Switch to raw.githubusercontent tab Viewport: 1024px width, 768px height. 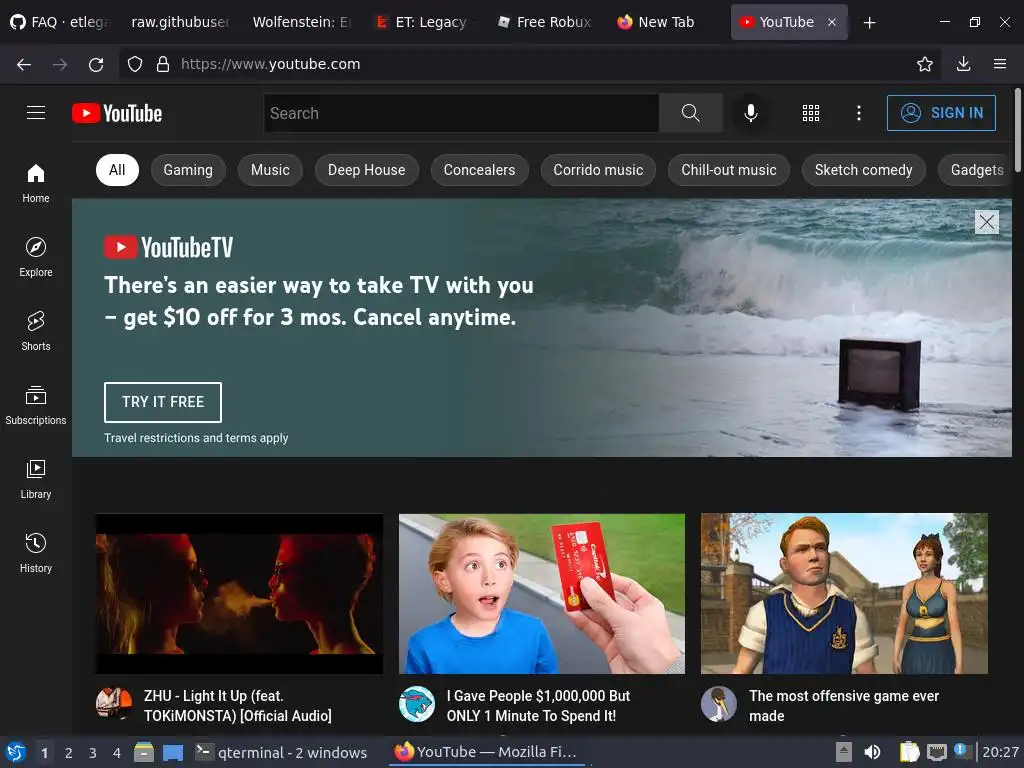pos(180,22)
